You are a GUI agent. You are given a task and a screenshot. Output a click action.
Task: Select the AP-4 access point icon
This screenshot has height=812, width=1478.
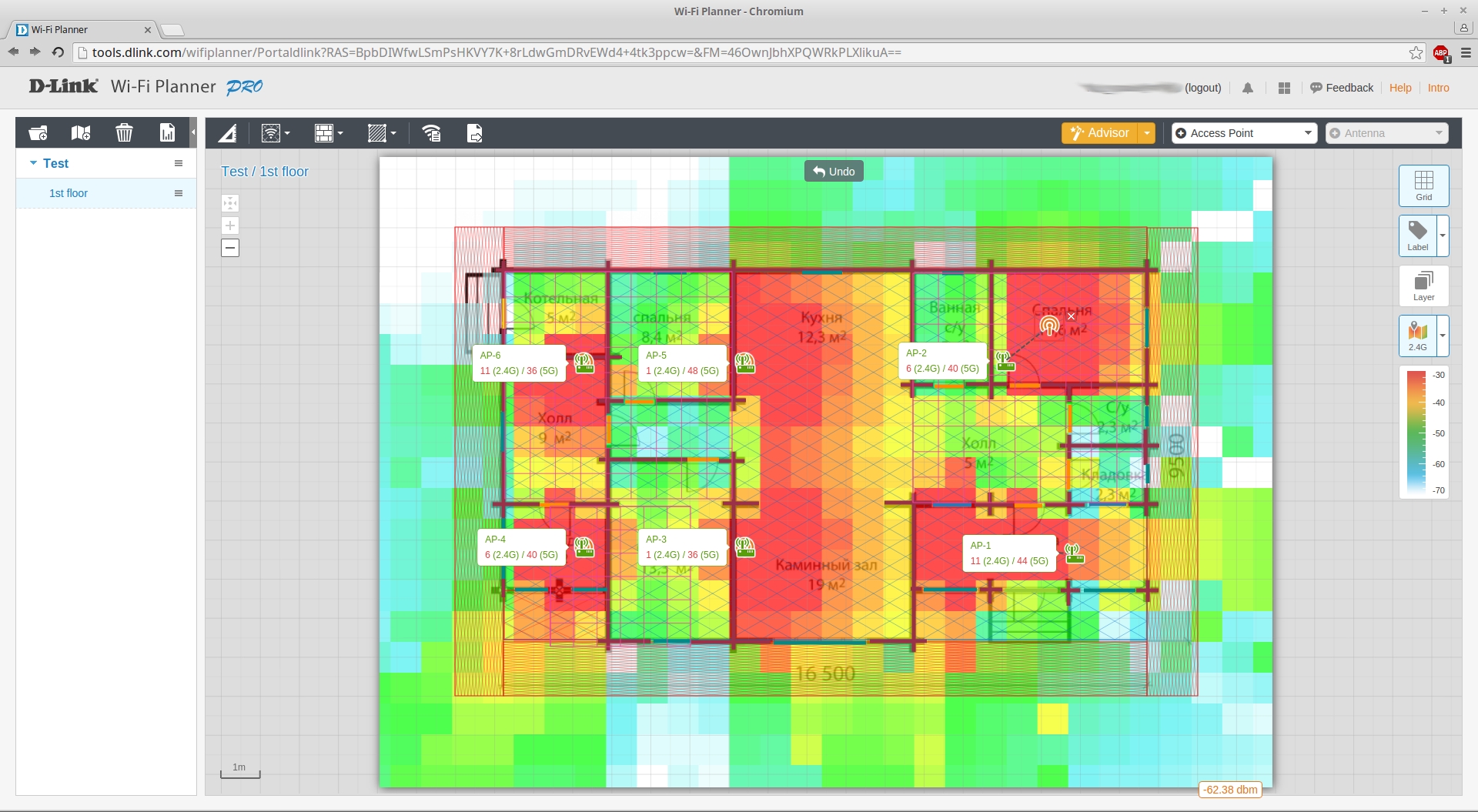pos(584,547)
